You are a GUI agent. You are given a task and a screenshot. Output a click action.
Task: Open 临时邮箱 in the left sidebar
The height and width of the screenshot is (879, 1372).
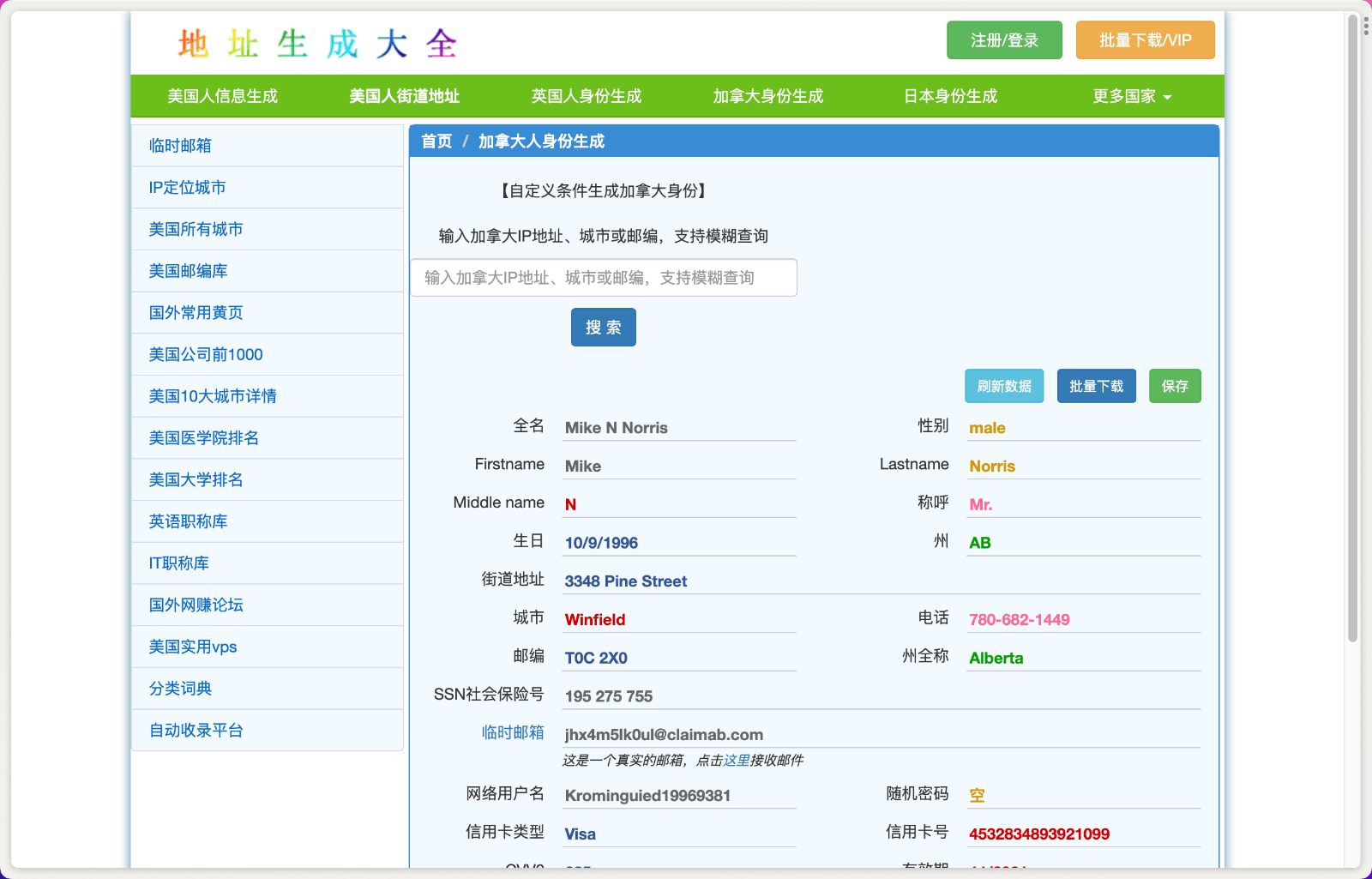coord(180,146)
